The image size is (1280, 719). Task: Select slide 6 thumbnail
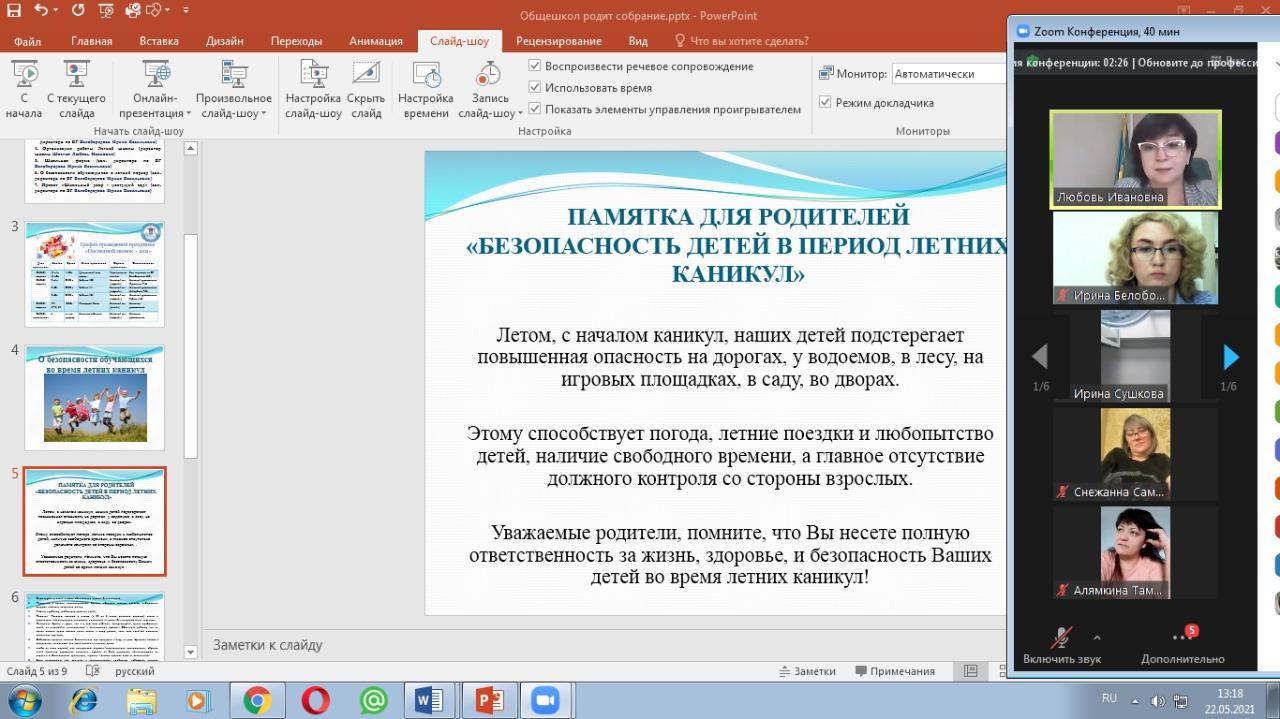coord(95,626)
